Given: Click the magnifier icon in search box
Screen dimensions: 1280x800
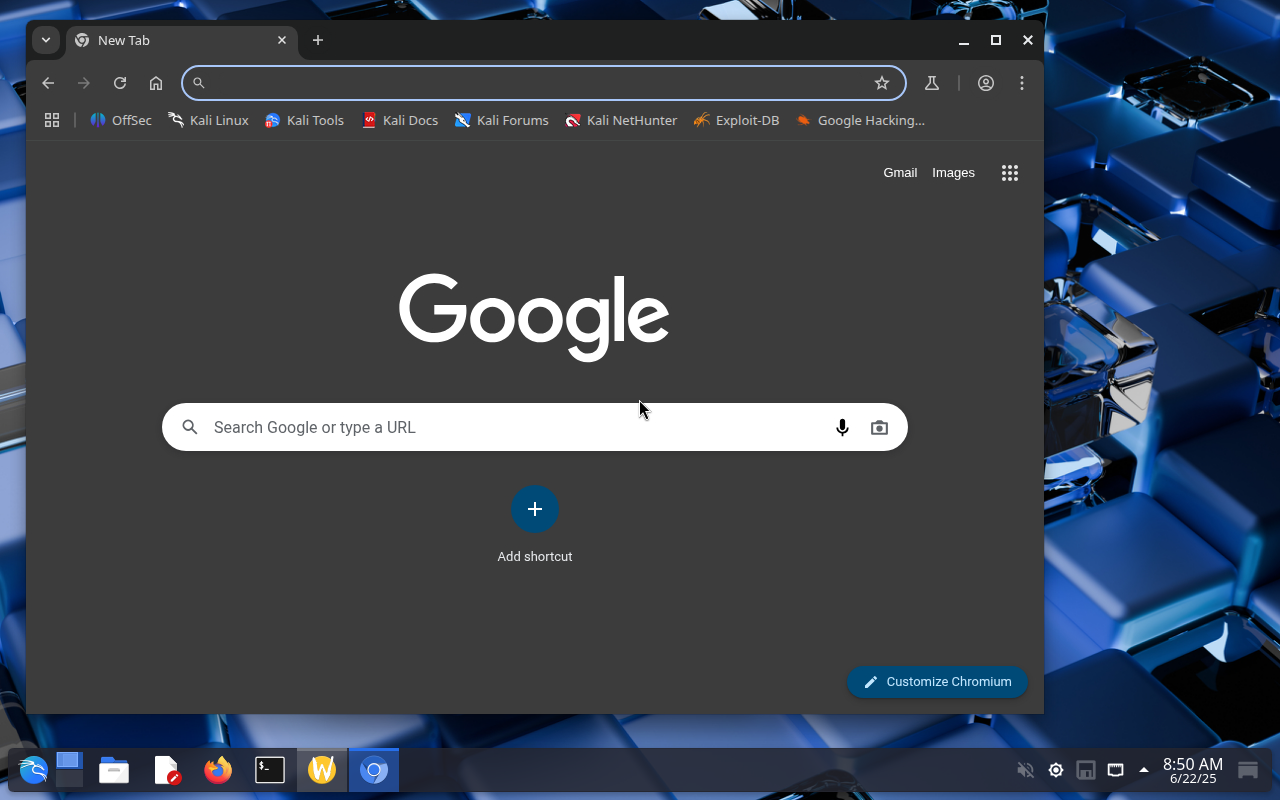Looking at the screenshot, I should [190, 427].
